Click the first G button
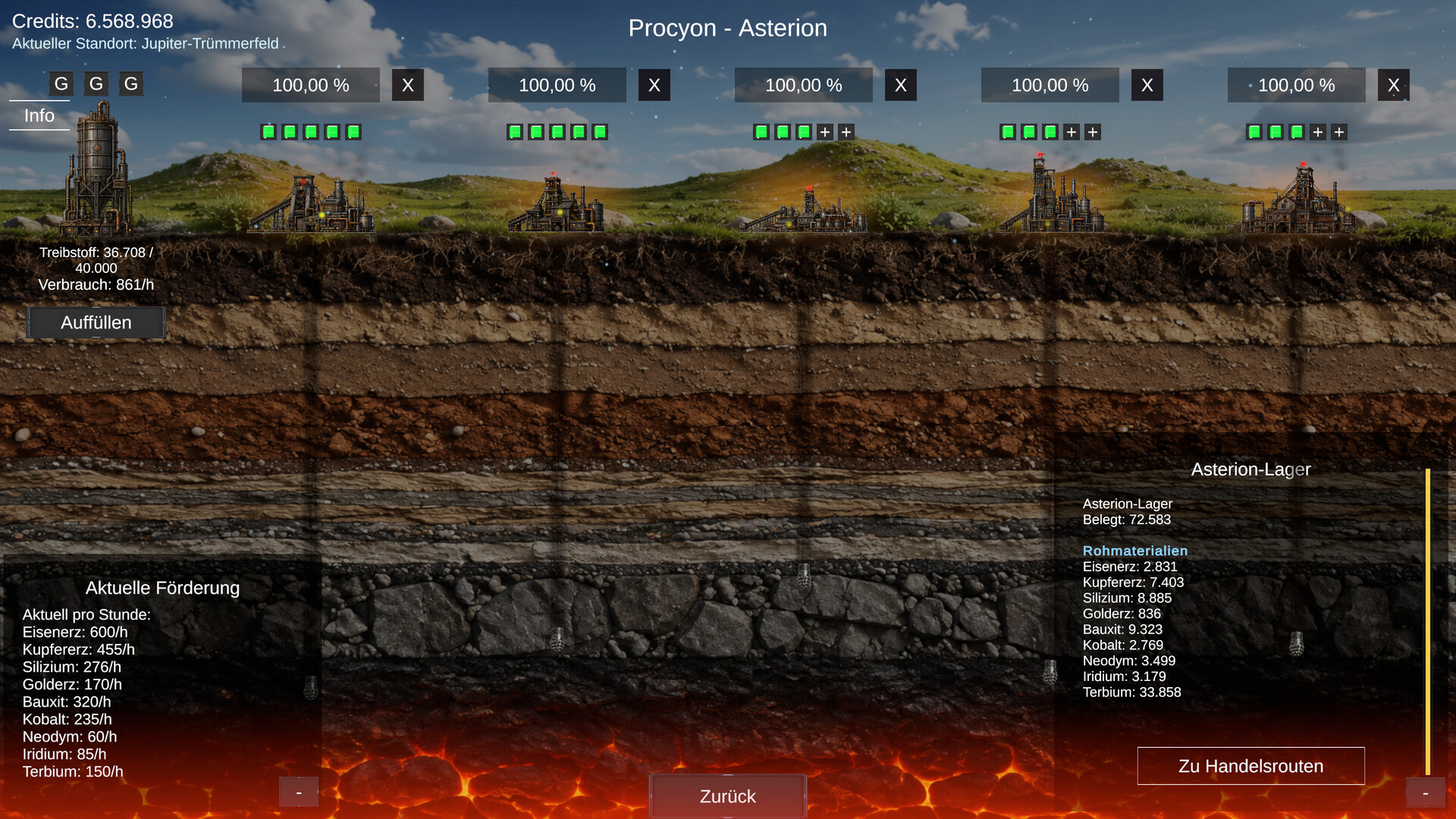1456x819 pixels. pos(61,83)
